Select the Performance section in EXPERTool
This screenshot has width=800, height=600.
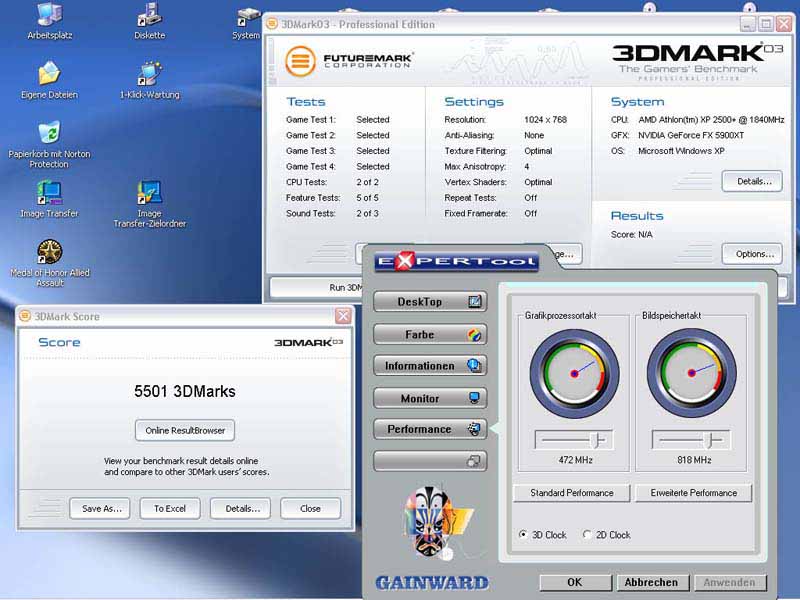pyautogui.click(x=430, y=429)
